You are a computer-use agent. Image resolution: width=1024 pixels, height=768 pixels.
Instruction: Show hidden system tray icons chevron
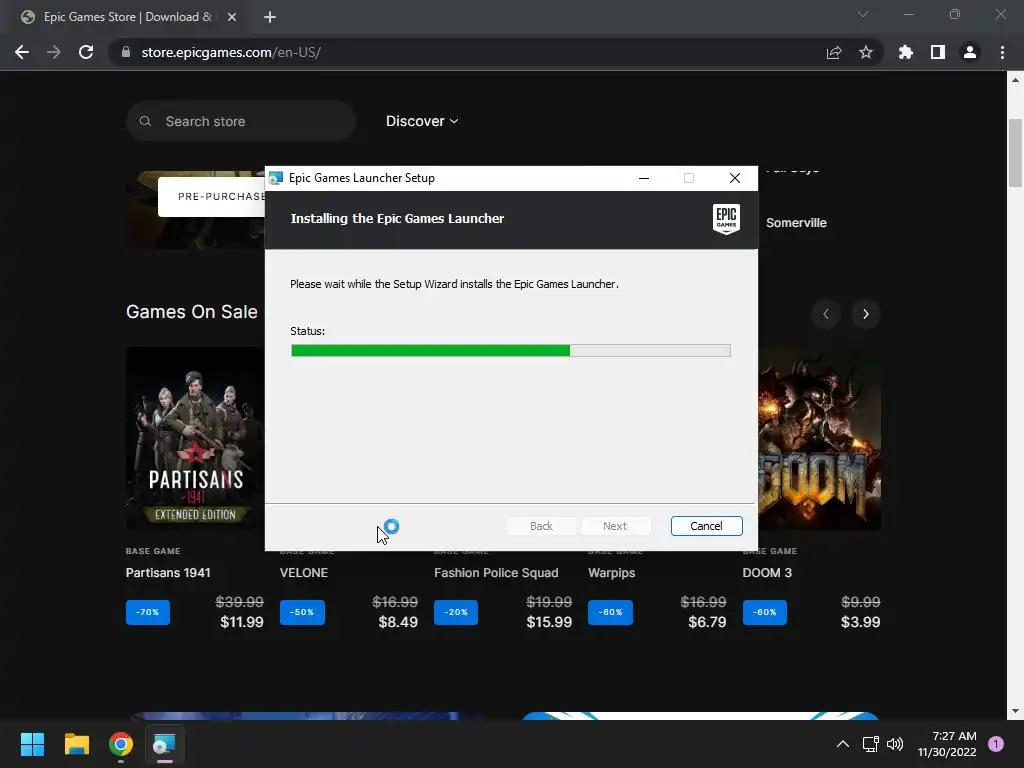click(x=843, y=744)
